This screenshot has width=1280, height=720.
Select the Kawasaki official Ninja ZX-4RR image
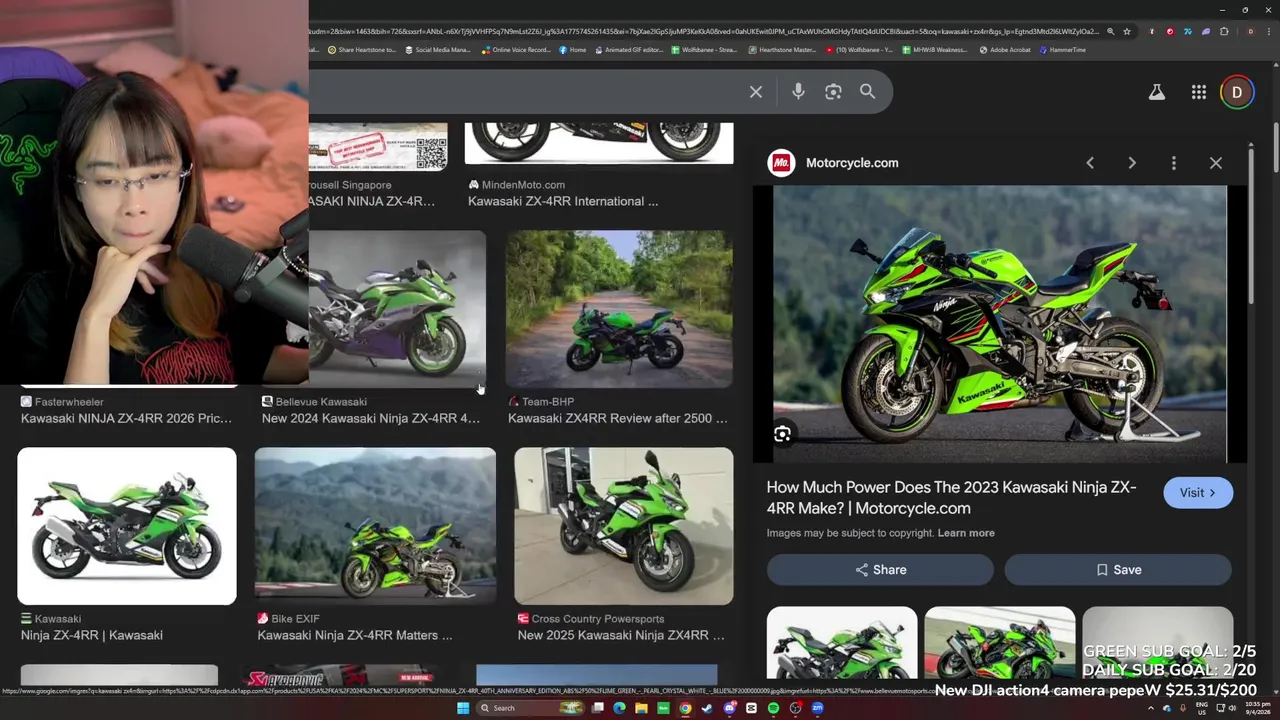coord(127,526)
